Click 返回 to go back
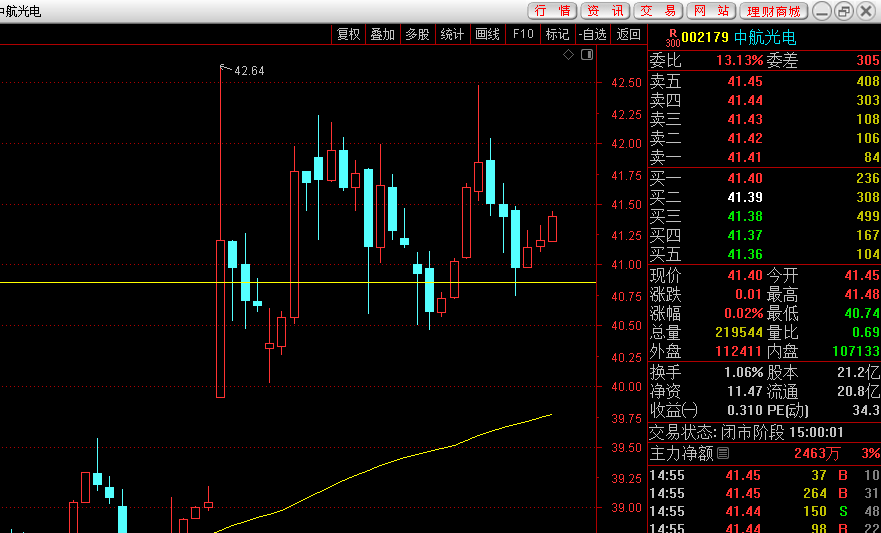881x533 pixels. pos(628,34)
